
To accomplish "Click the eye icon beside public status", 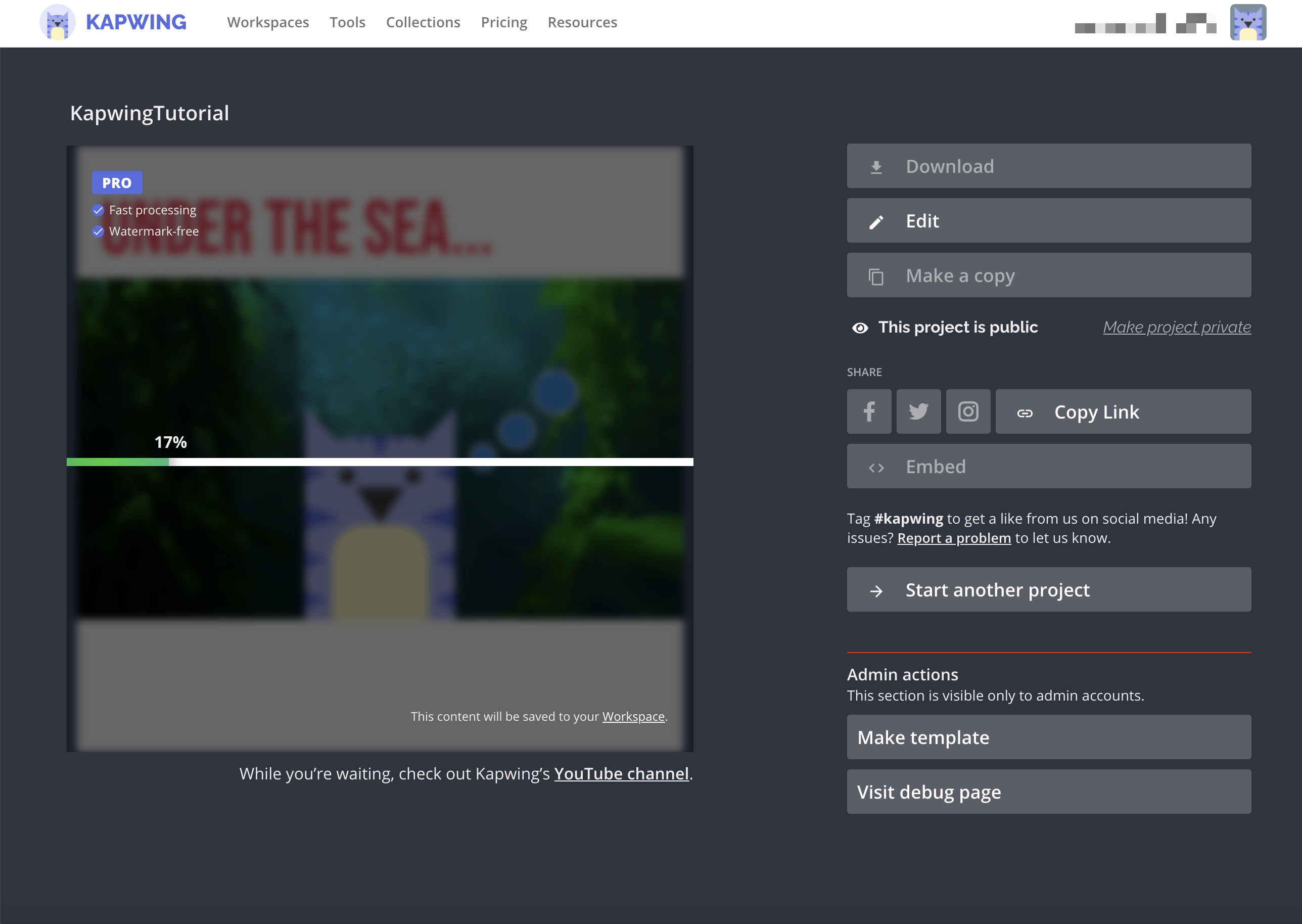I will pyautogui.click(x=859, y=328).
